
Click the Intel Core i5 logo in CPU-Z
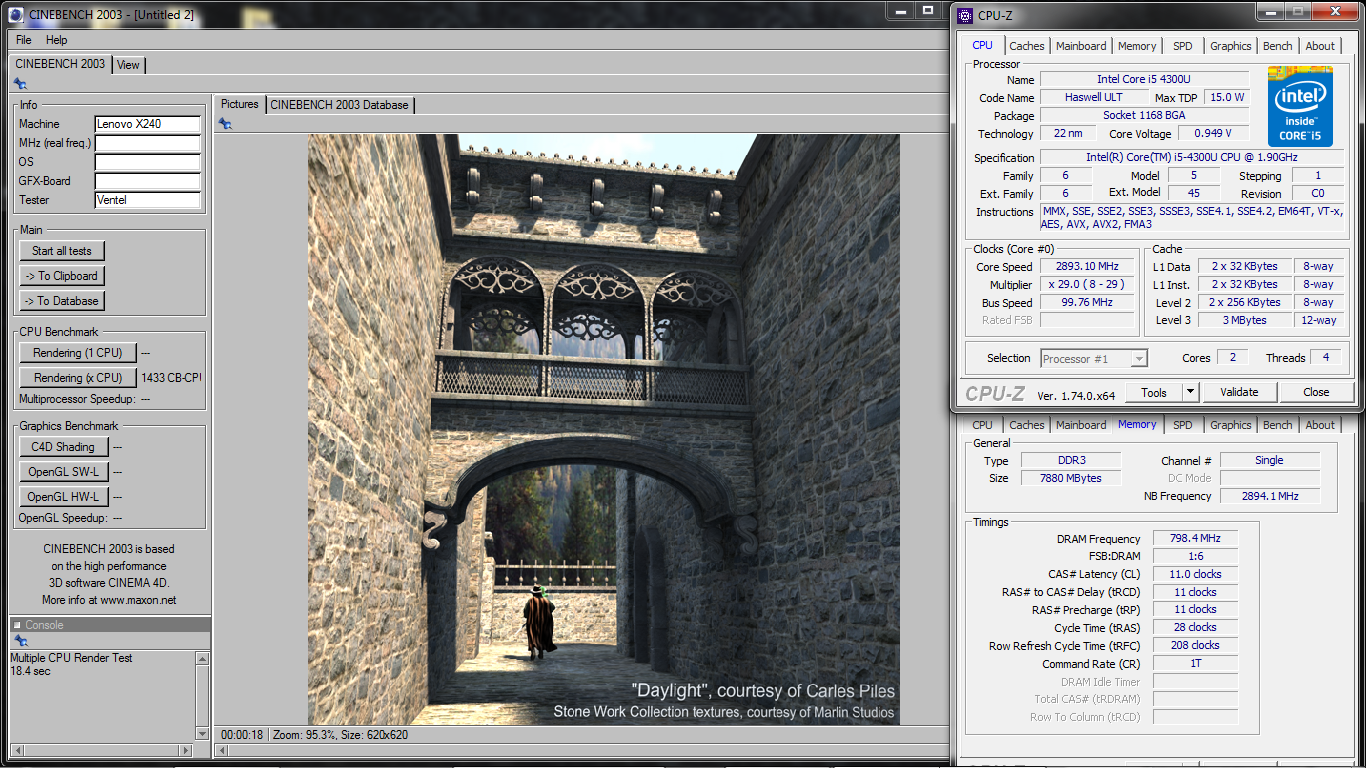point(1300,106)
